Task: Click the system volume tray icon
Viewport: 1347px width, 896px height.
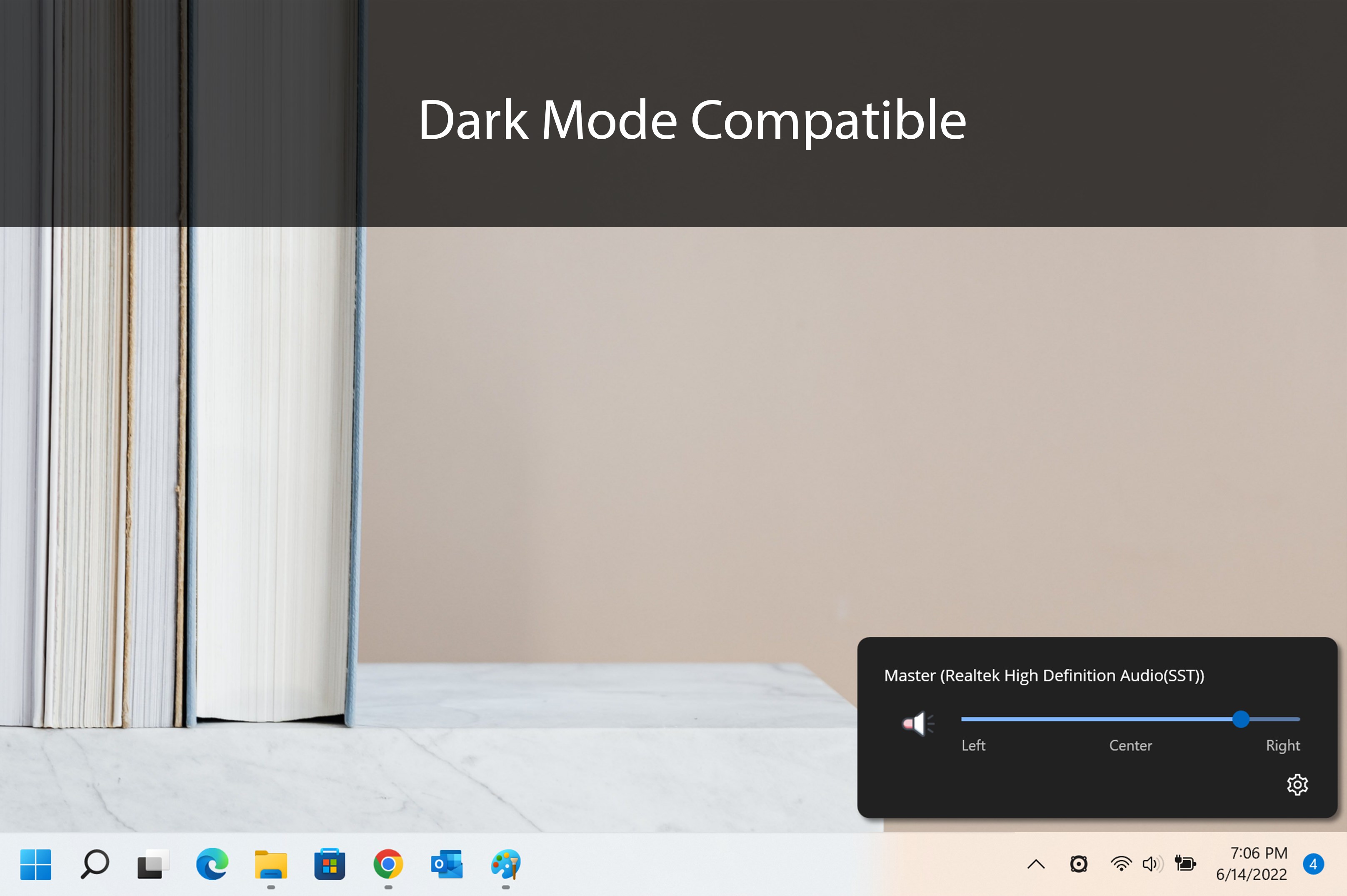Action: click(1152, 864)
